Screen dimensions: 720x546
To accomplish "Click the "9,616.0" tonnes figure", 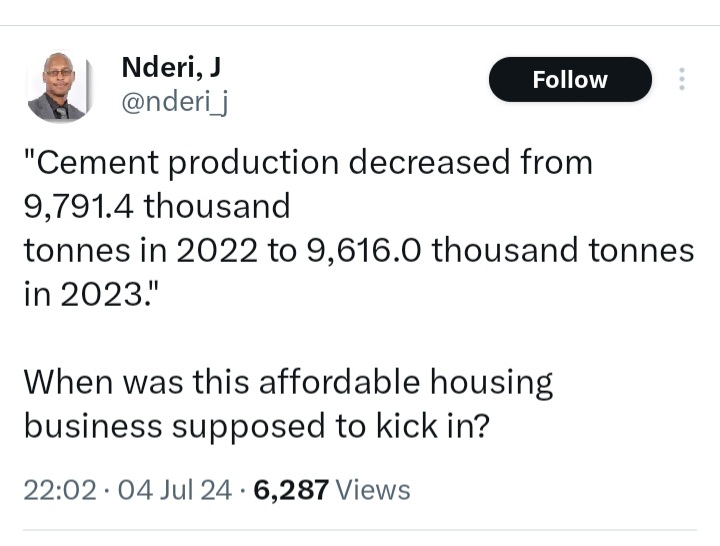I will pos(360,250).
